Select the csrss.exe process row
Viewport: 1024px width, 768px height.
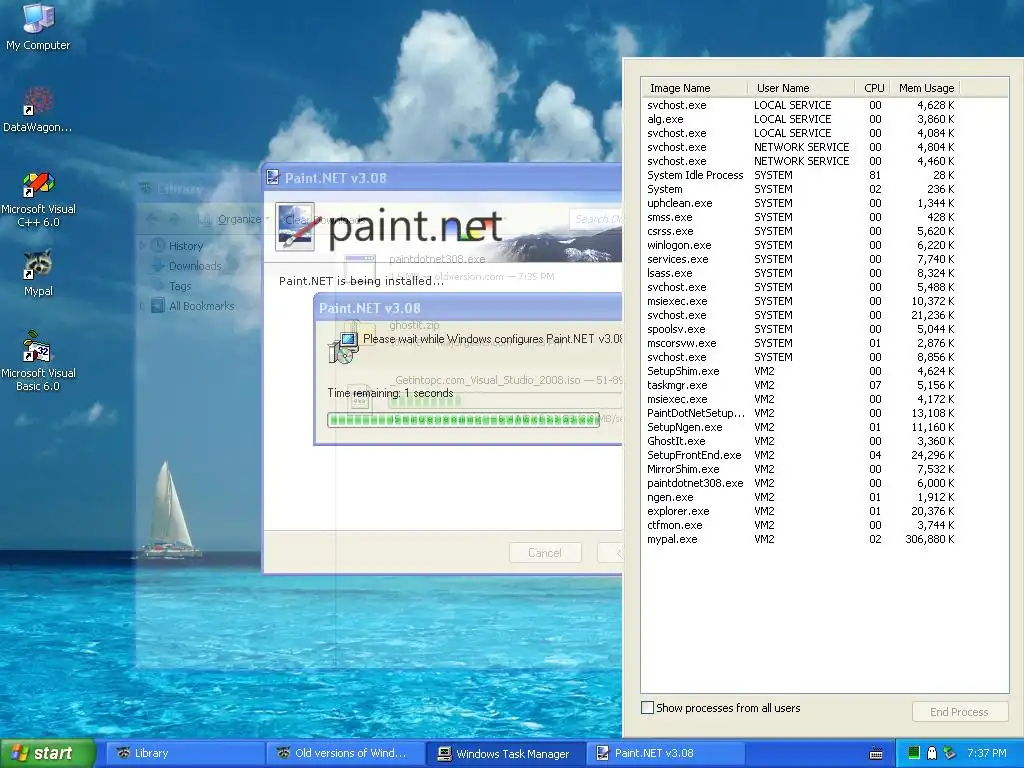click(x=801, y=231)
